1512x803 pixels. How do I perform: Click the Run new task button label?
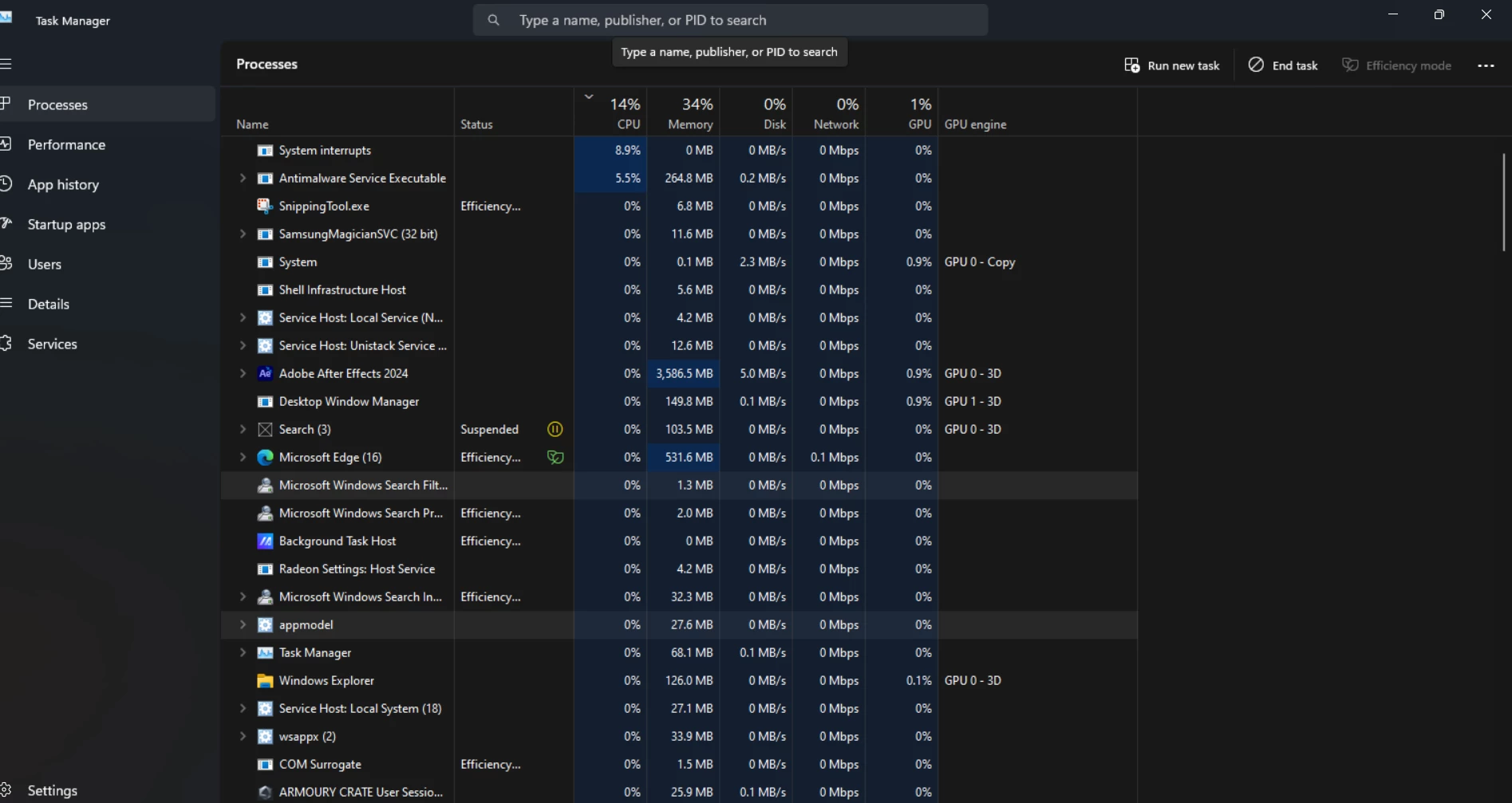(1183, 65)
